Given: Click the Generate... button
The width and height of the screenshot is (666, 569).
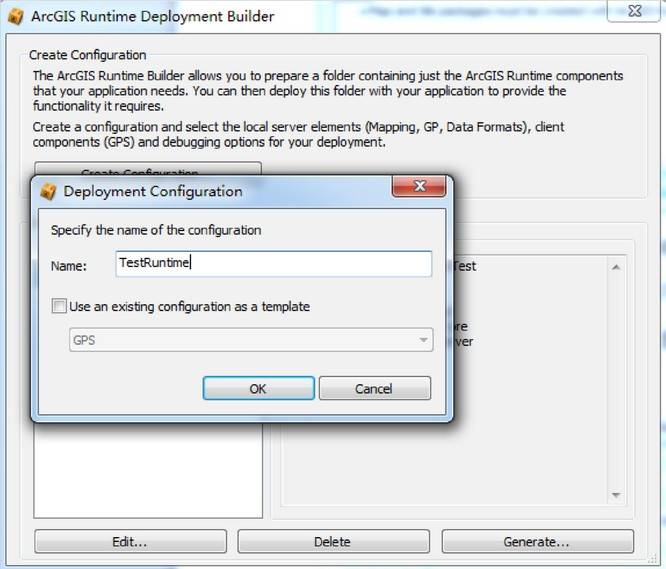Looking at the screenshot, I should tap(537, 541).
